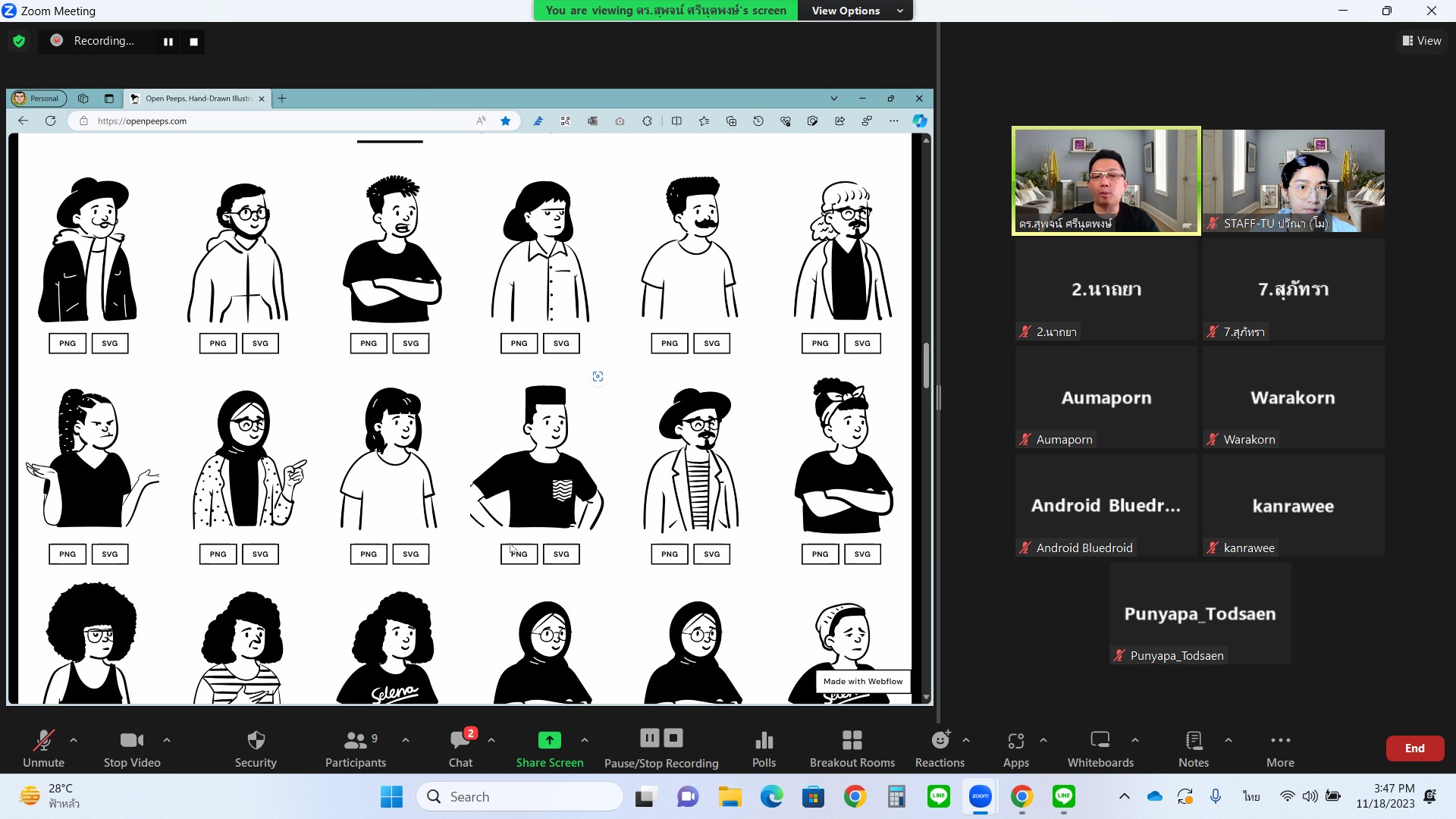This screenshot has height=819, width=1456.
Task: Open the weather widget showing 28°C
Action: [x=50, y=796]
